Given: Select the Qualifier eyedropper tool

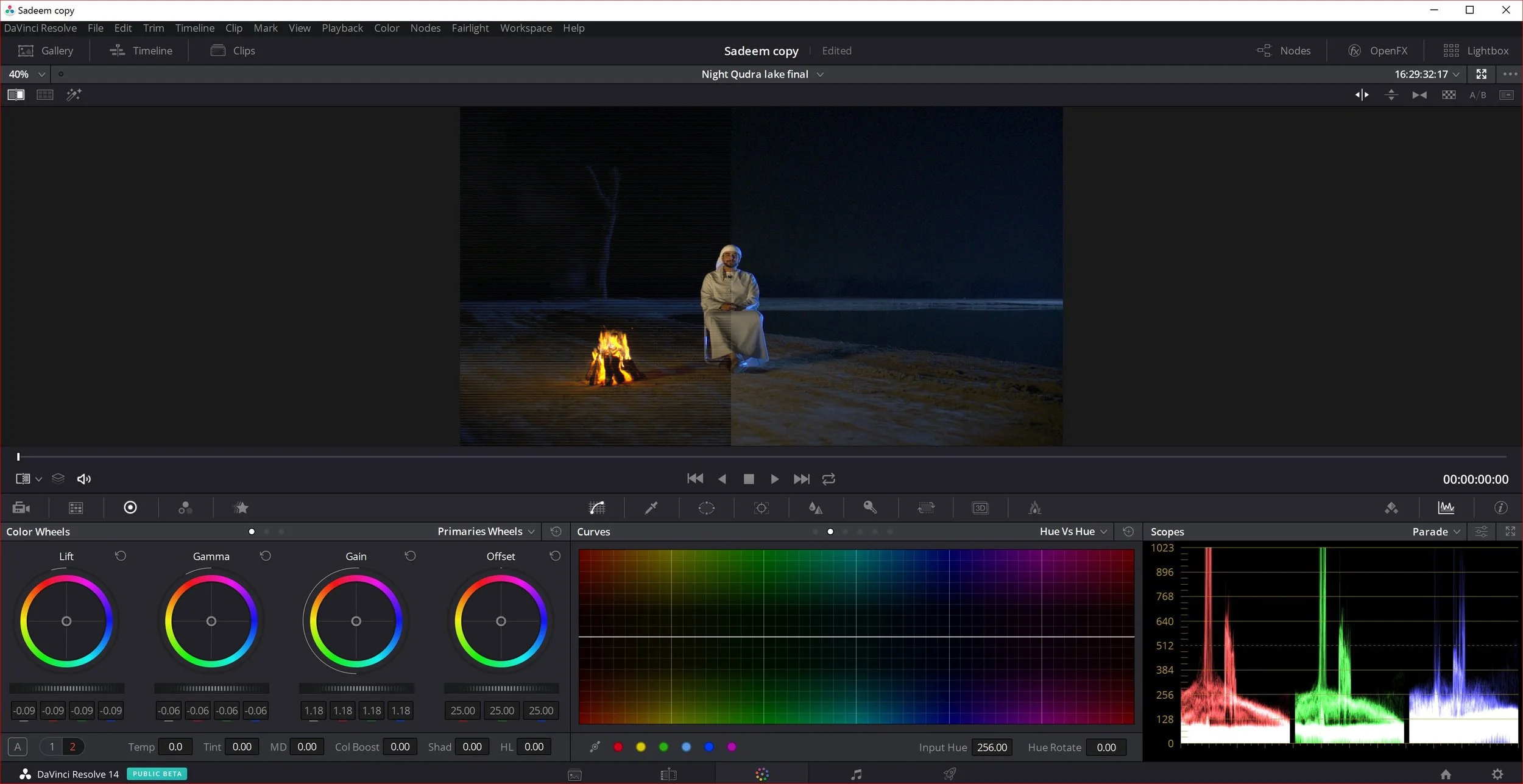Looking at the screenshot, I should click(651, 507).
